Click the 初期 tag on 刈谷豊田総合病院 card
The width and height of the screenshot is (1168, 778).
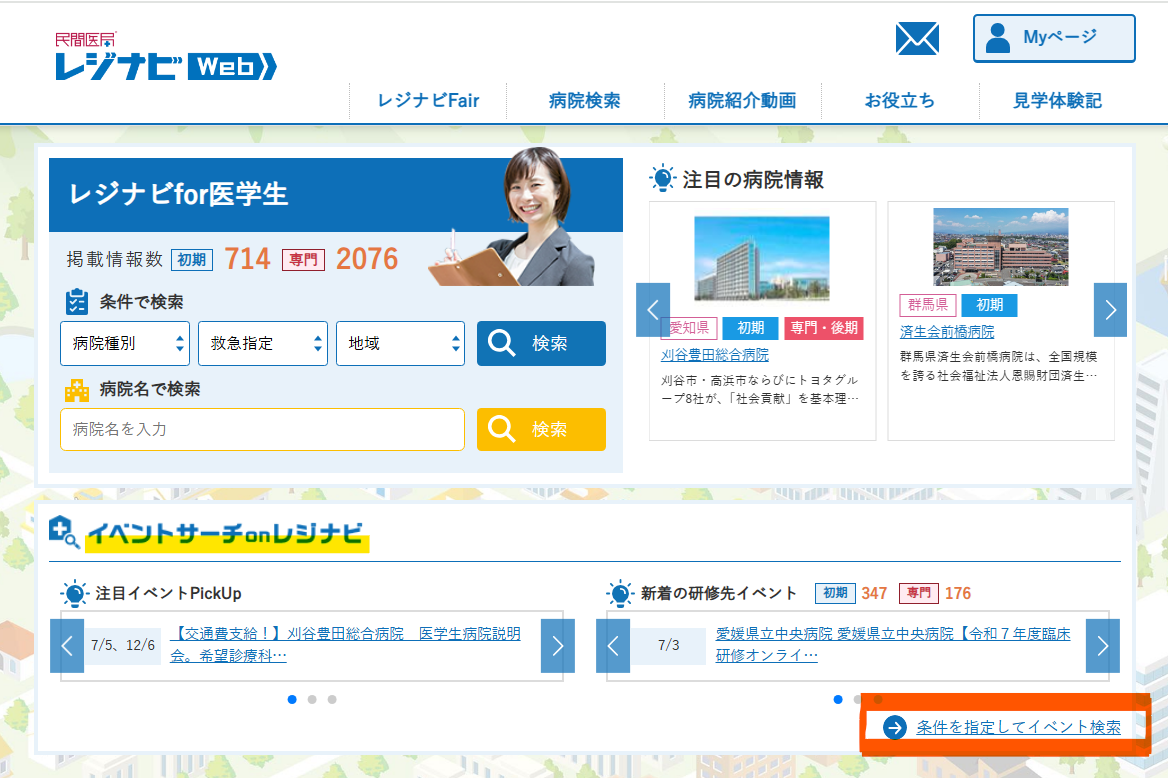(x=751, y=328)
